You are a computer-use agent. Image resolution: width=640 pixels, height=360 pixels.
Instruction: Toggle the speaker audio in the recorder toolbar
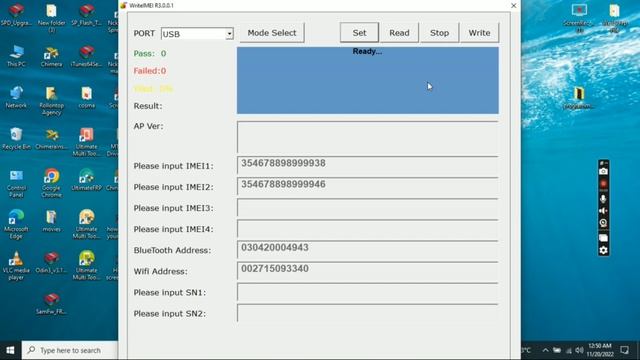[603, 211]
